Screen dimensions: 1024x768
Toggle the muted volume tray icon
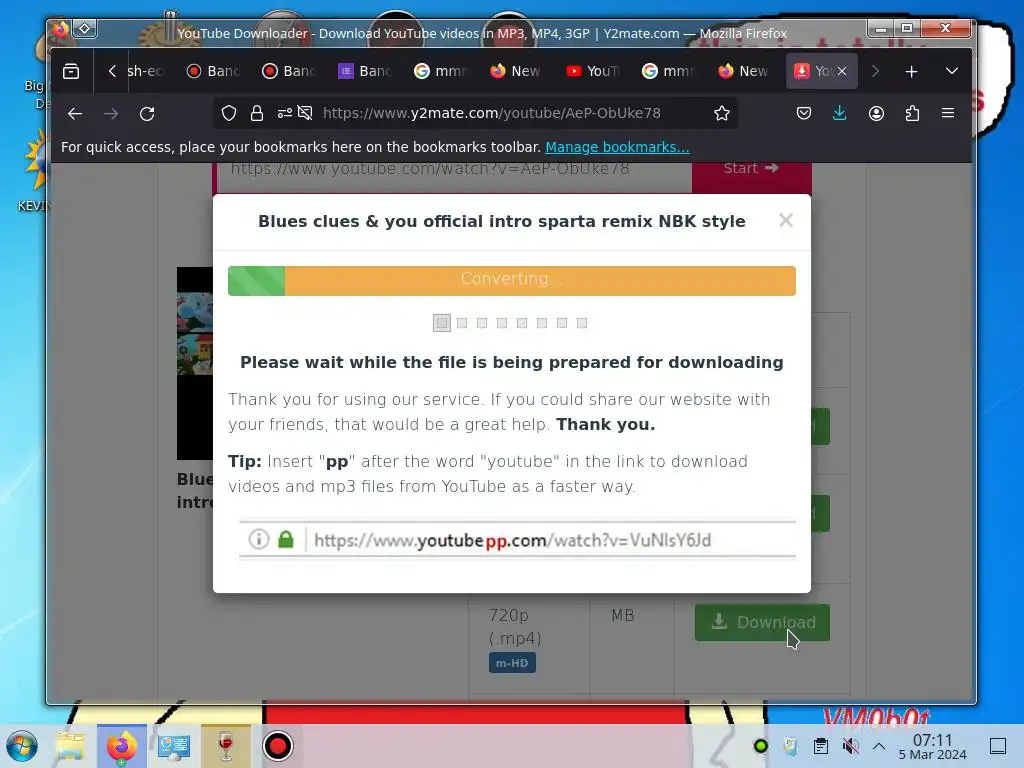[850, 746]
